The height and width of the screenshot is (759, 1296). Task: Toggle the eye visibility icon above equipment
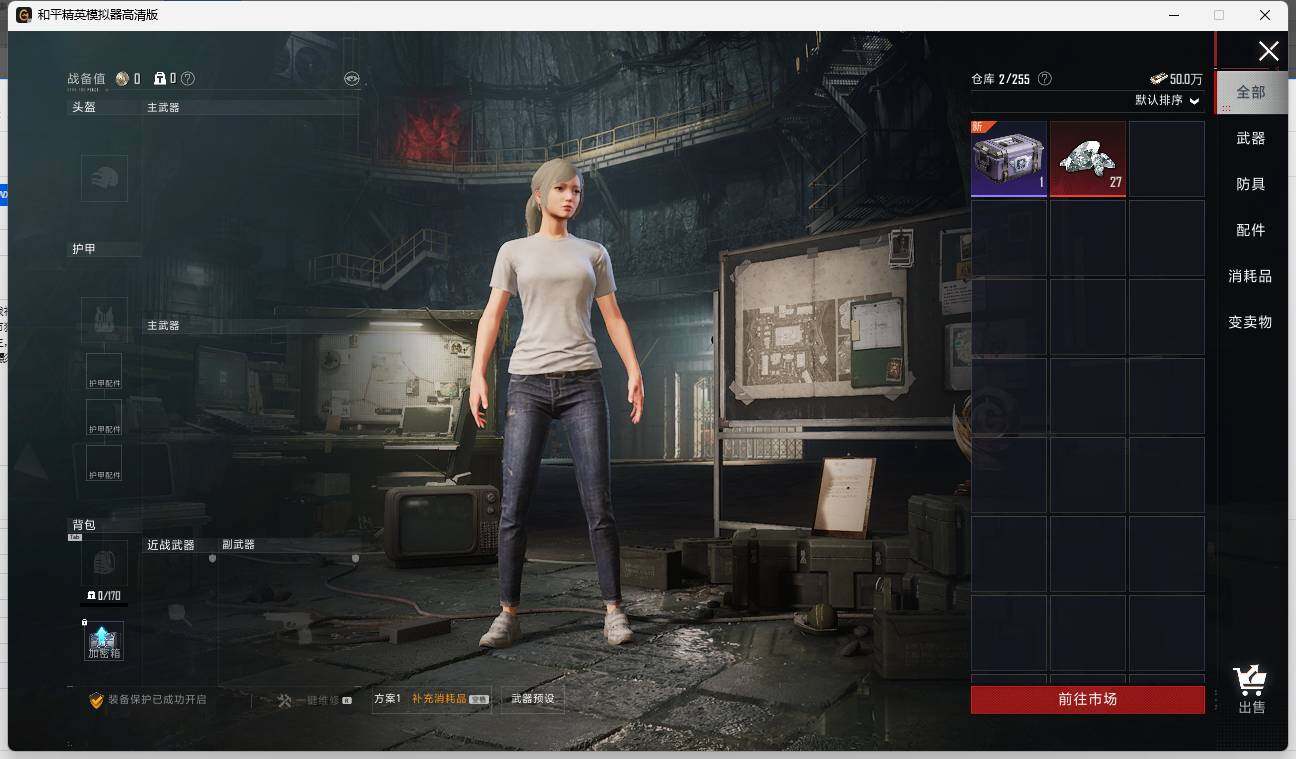tap(351, 79)
